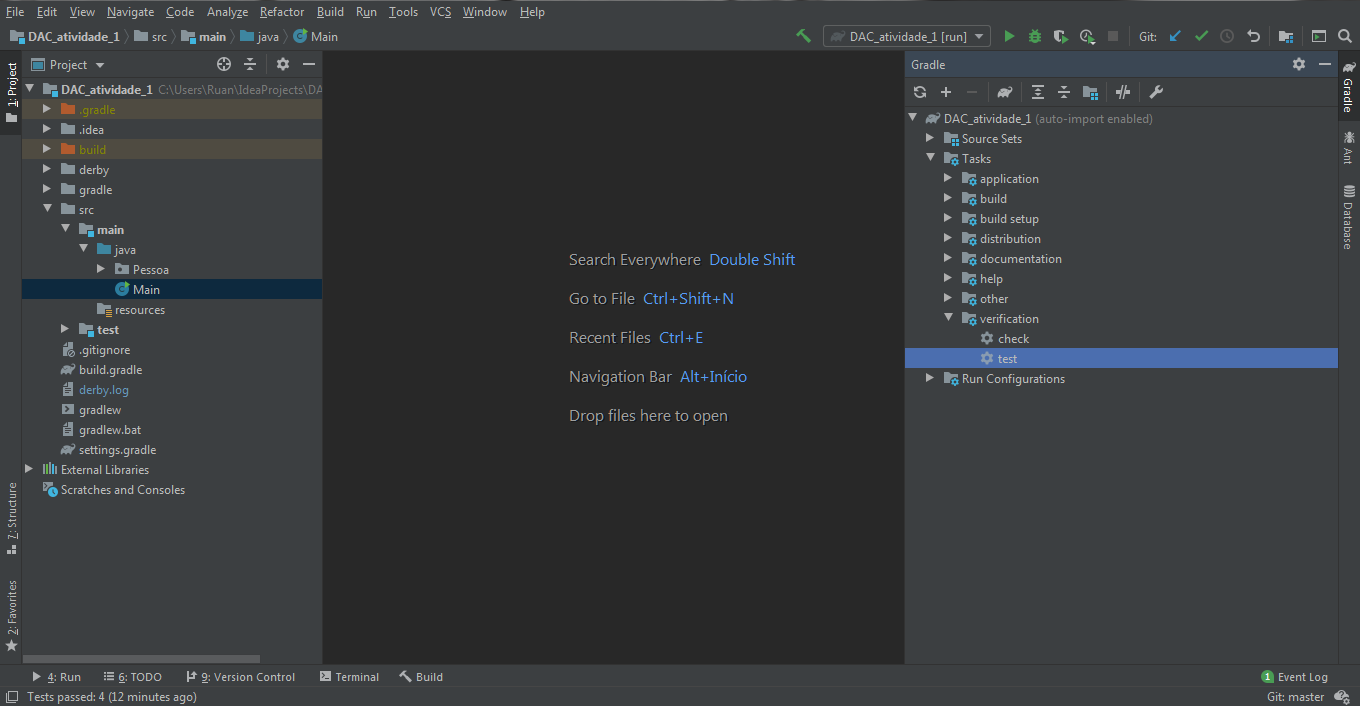Collapse all in Project panel

(250, 64)
